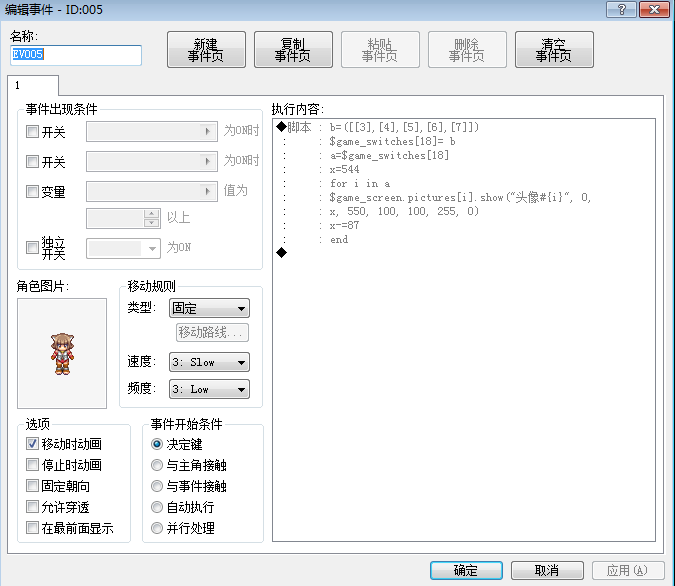The height and width of the screenshot is (586, 675).
Task: Select the 并行处理 trigger option
Action: pos(157,528)
